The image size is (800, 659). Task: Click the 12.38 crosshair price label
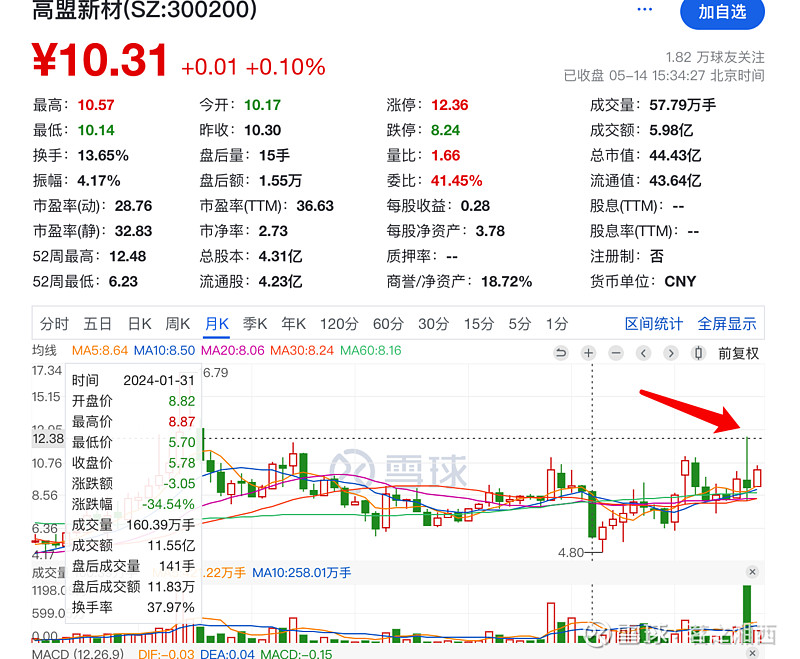point(48,439)
